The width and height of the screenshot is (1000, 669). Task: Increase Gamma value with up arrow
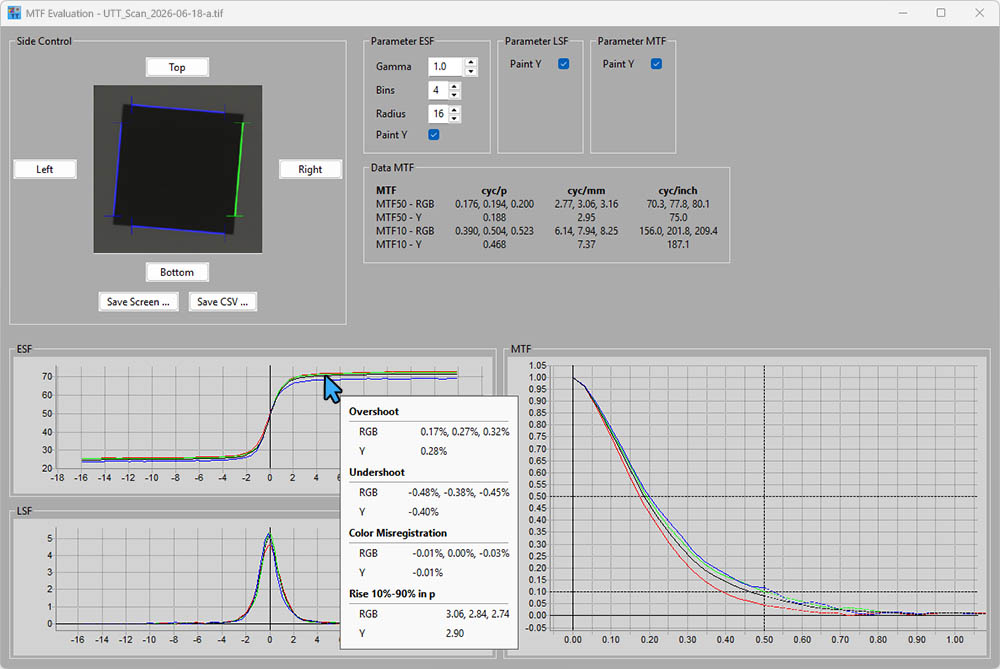[x=471, y=62]
